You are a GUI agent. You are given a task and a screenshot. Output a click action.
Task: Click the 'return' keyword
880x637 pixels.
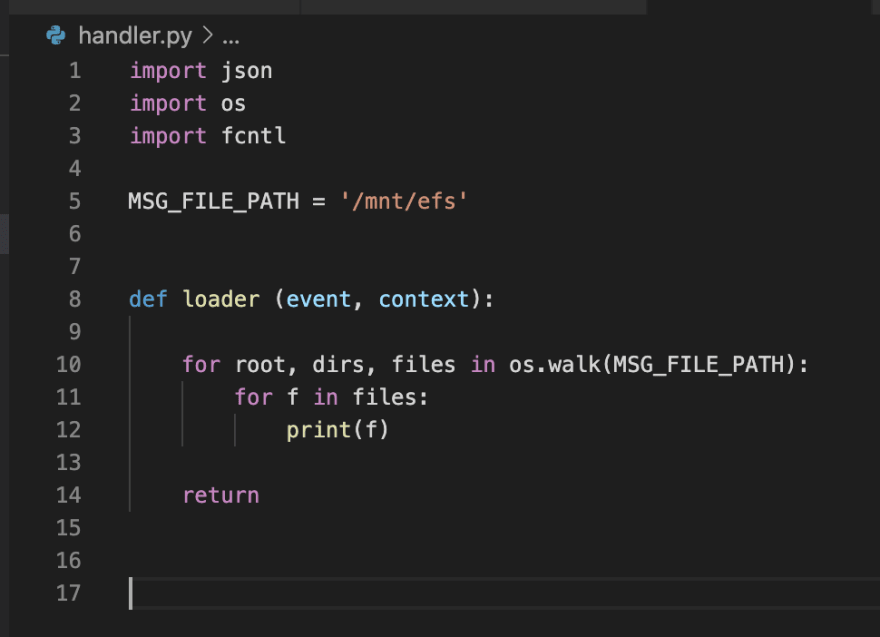click(221, 496)
